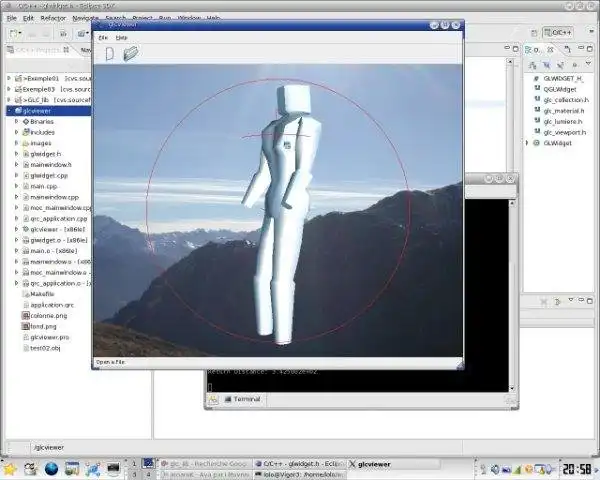Select mainwindow.cpp in the project tree
The image size is (600, 480).
click(52, 197)
